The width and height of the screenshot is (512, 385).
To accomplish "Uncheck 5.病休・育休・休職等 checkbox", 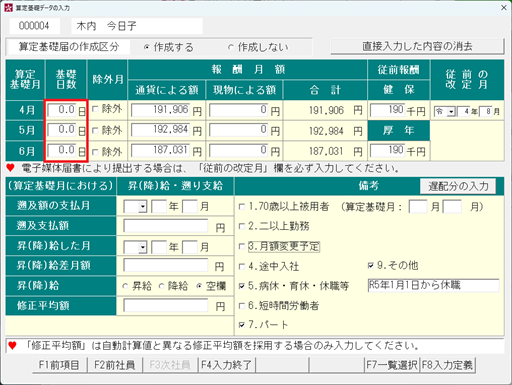I will 242,286.
